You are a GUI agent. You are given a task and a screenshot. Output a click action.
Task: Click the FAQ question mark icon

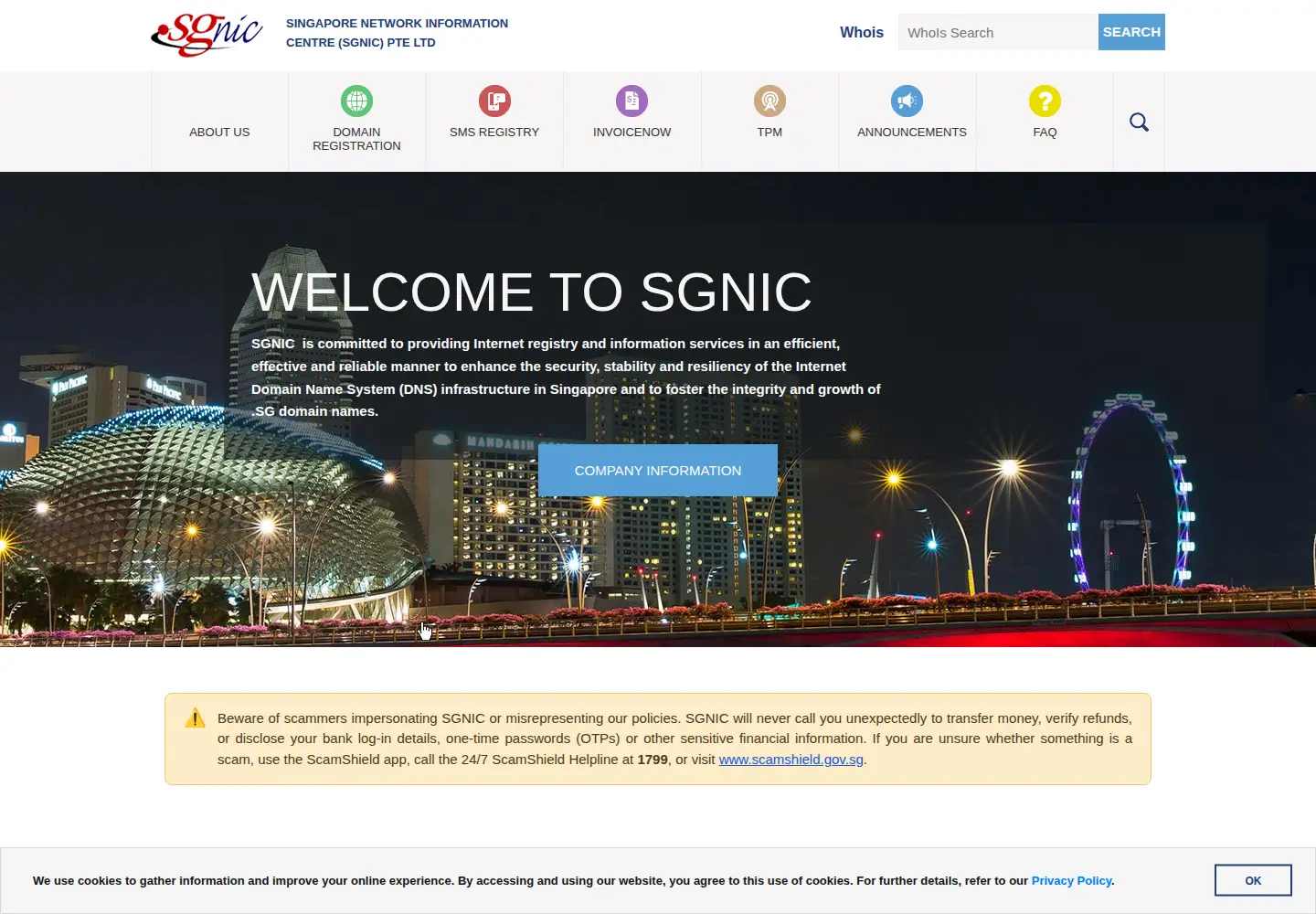coord(1045,101)
